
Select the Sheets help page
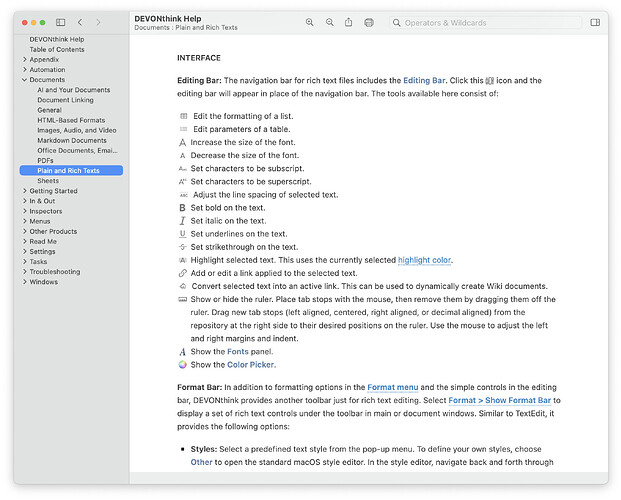tap(48, 181)
